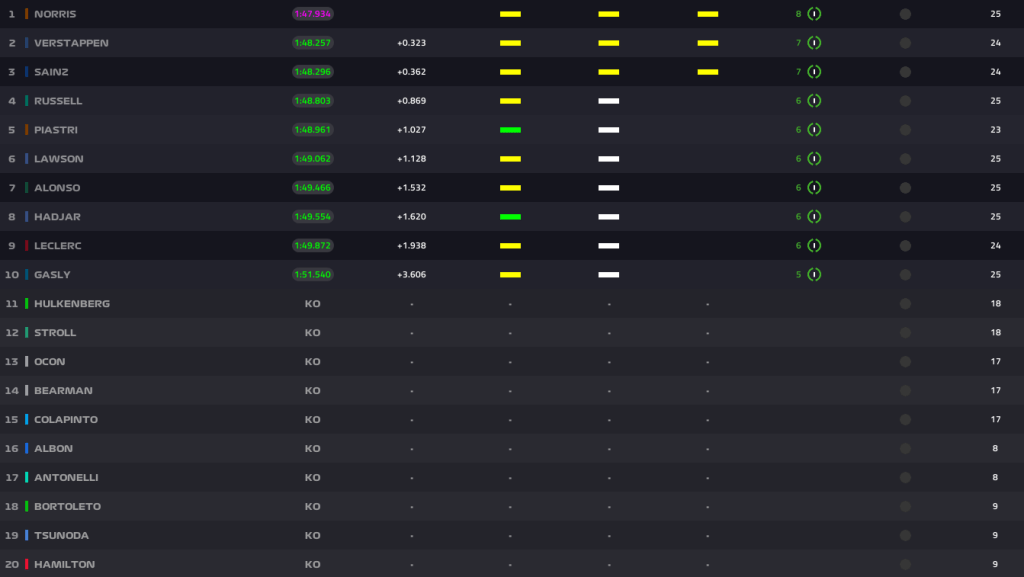Click the KO status in Stroll's row
1024x577 pixels.
(x=313, y=332)
